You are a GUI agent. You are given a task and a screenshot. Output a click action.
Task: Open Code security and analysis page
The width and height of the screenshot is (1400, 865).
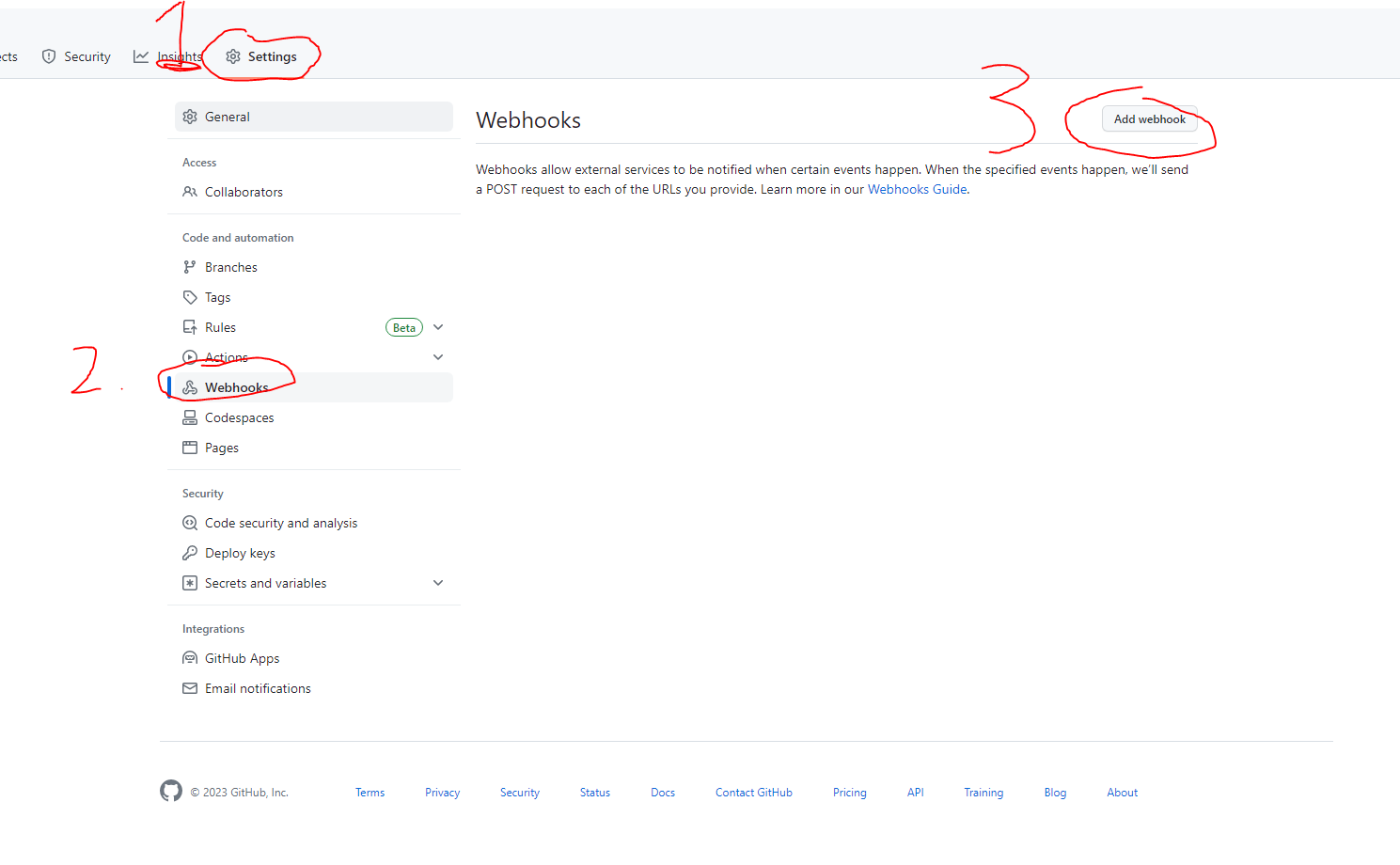click(x=314, y=523)
